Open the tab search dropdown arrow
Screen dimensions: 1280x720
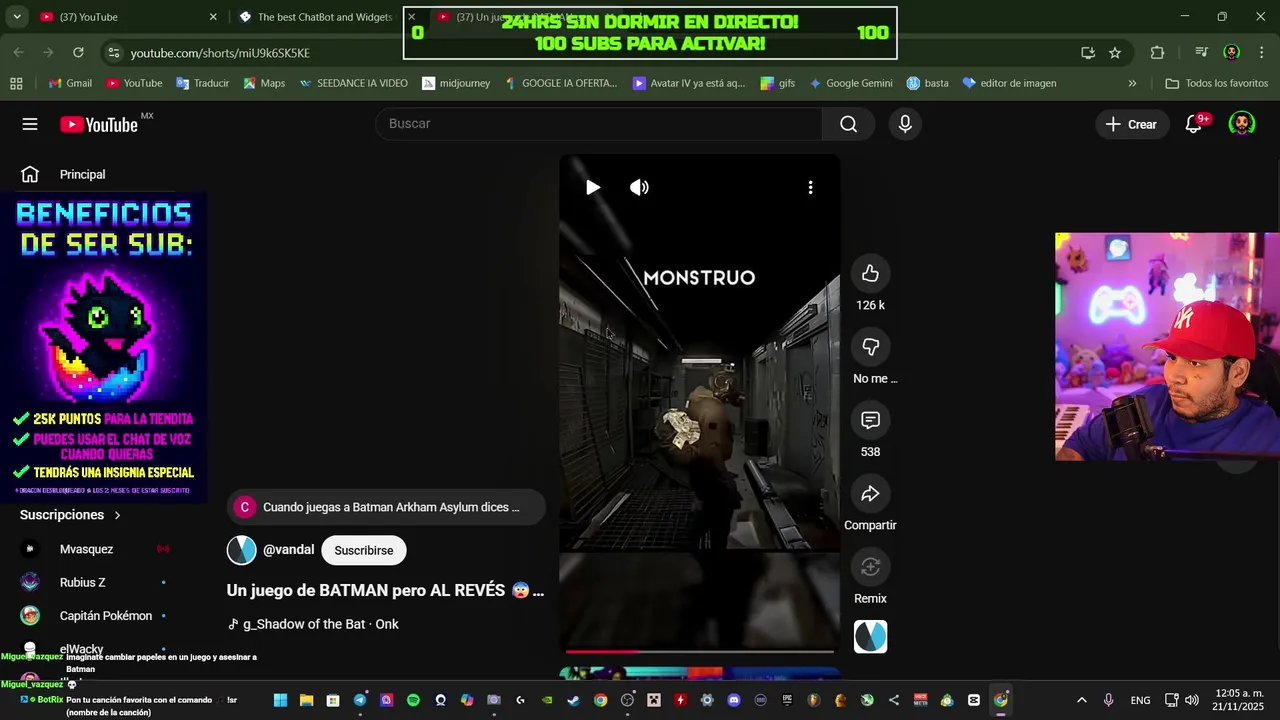16,17
